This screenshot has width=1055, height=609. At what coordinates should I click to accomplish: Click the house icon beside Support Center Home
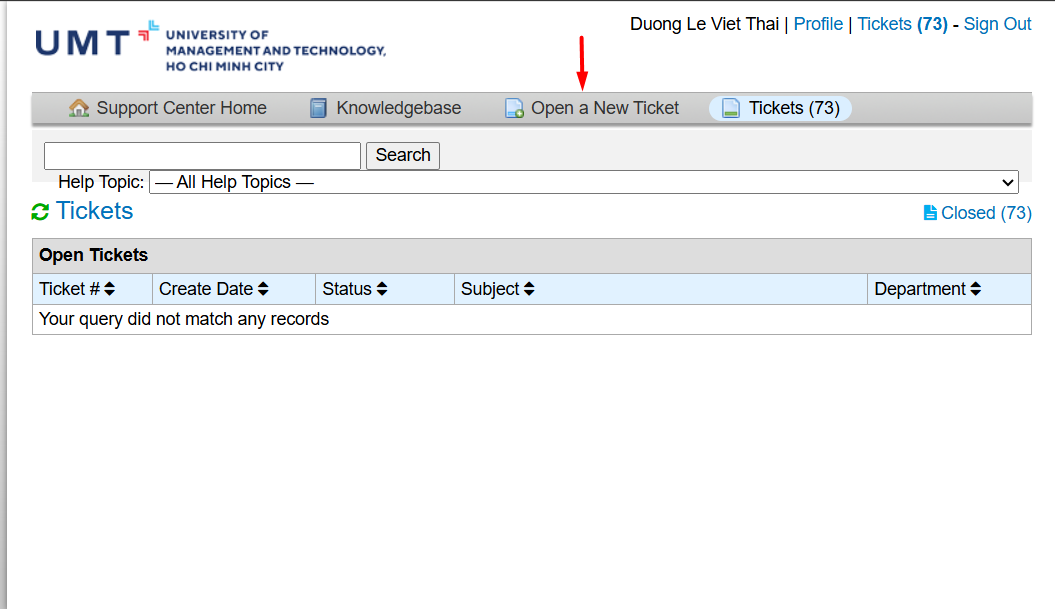[79, 108]
